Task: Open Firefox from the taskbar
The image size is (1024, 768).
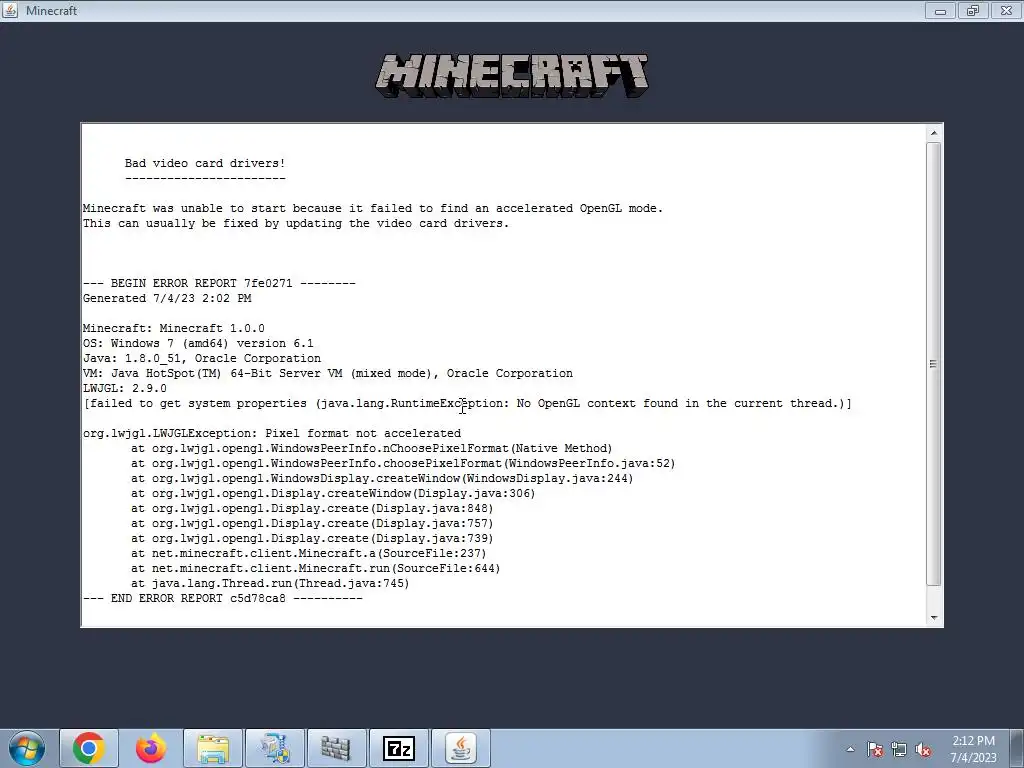Action: 151,748
